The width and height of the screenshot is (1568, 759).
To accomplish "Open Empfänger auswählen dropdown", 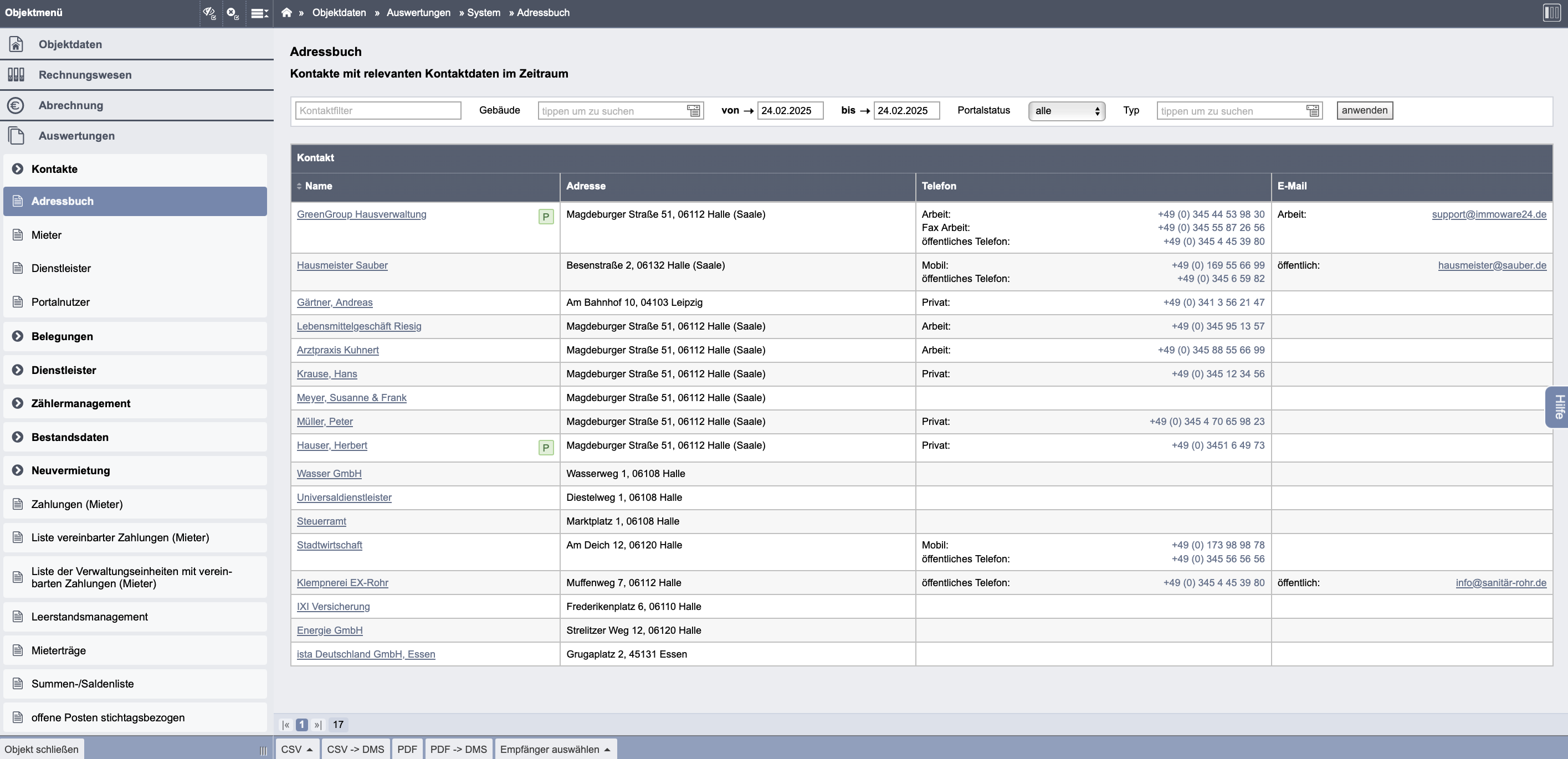I will tap(556, 749).
